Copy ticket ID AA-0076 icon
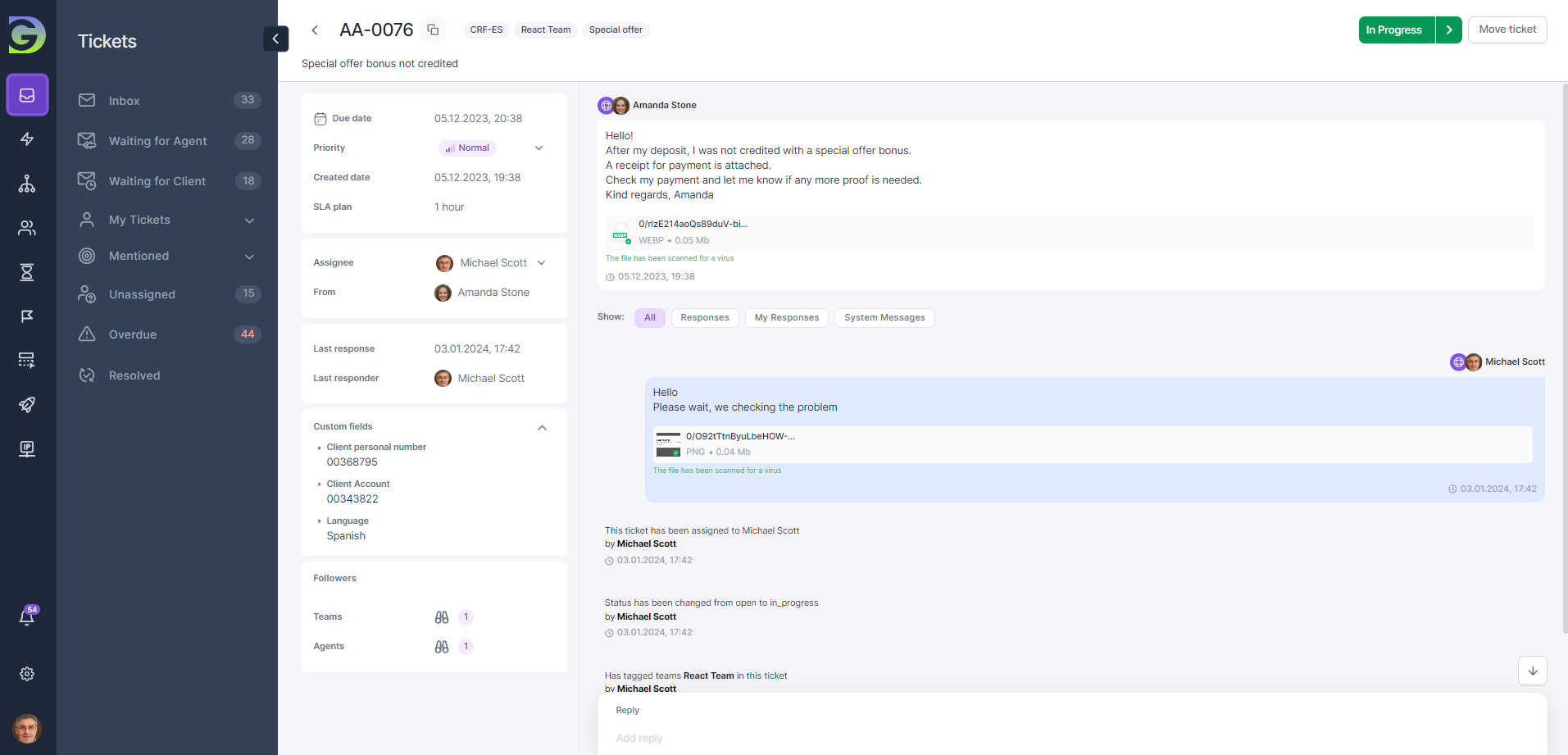This screenshot has width=1568, height=755. [x=433, y=30]
